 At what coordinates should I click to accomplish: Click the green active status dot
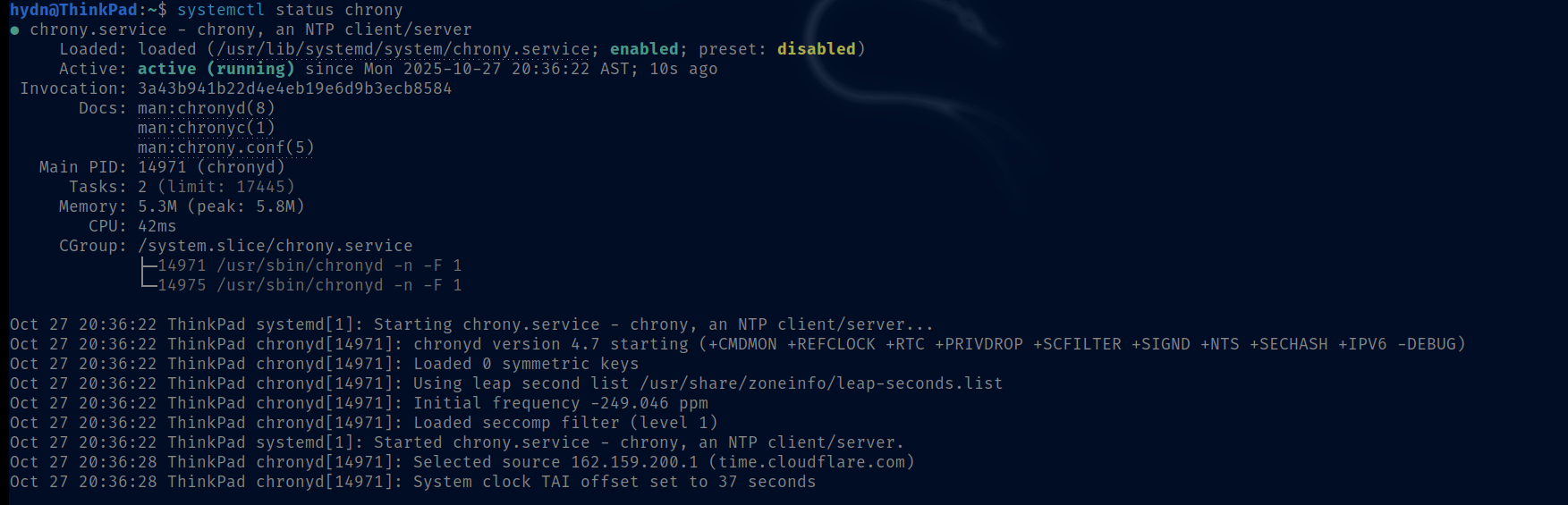[14, 30]
